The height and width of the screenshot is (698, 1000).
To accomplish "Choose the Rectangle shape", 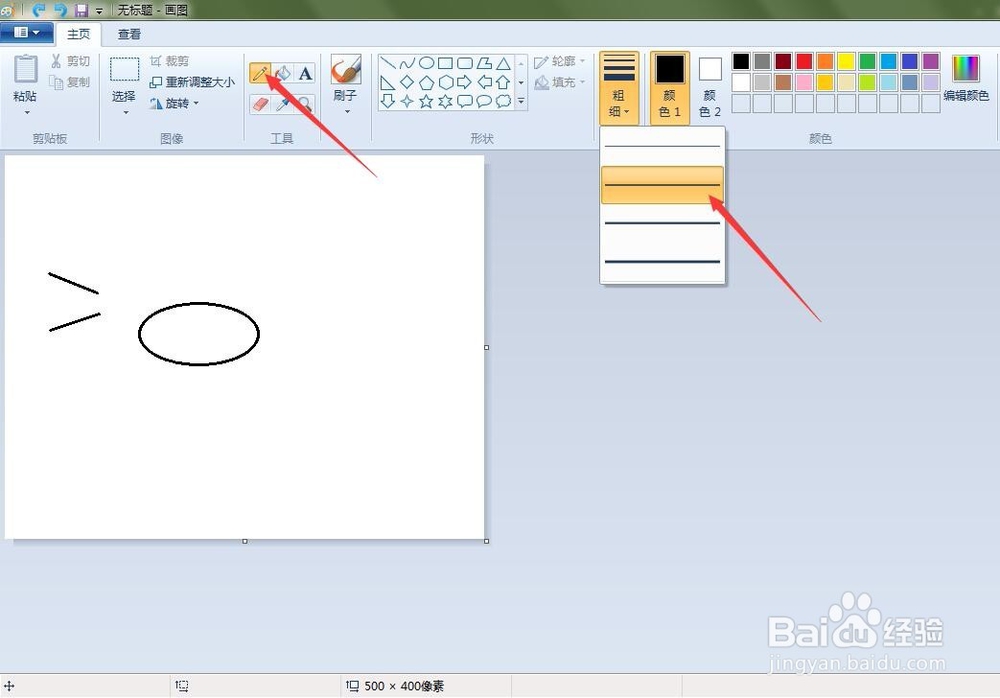I will coord(446,63).
